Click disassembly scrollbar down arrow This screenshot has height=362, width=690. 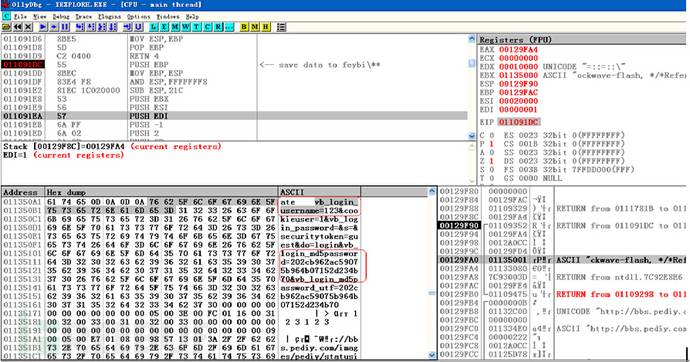tap(472, 136)
